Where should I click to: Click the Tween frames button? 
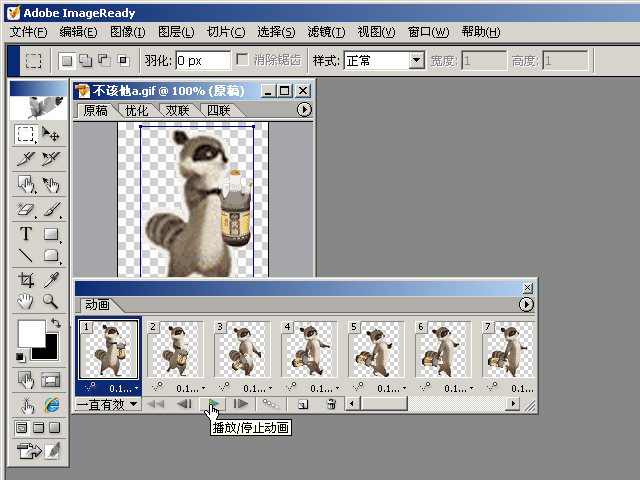point(271,404)
